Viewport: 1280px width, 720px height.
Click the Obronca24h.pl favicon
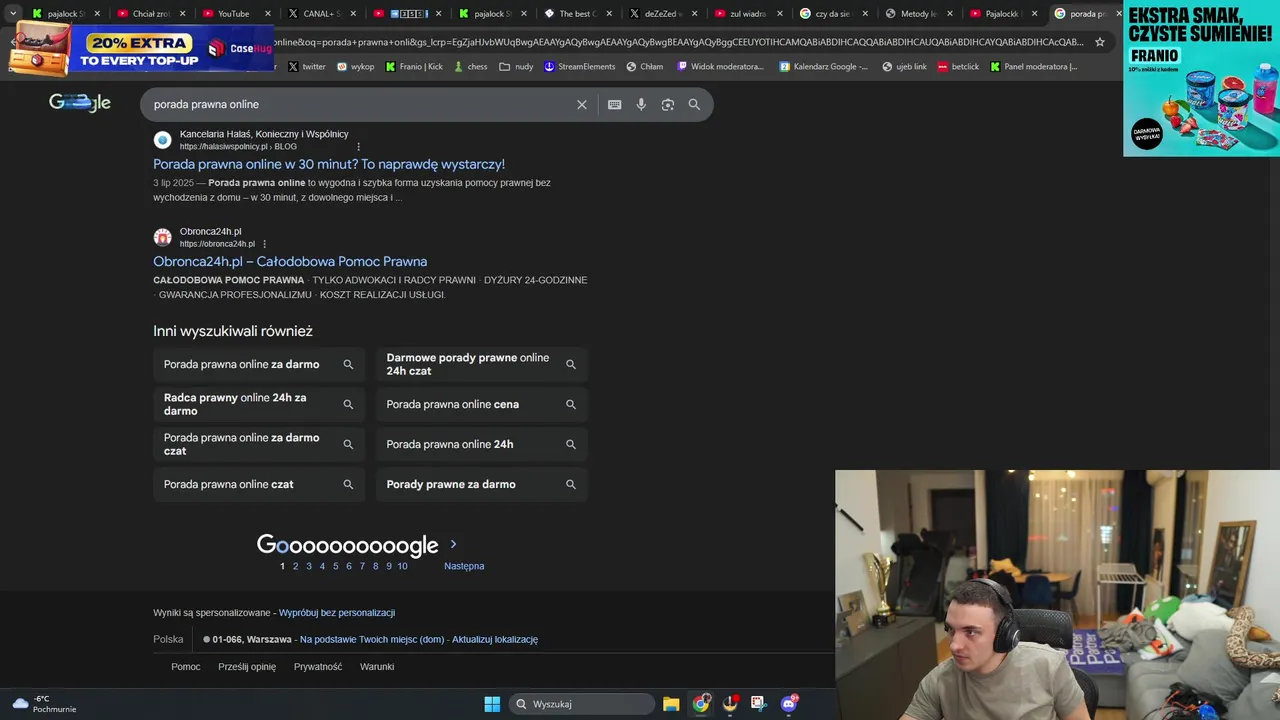(x=162, y=237)
